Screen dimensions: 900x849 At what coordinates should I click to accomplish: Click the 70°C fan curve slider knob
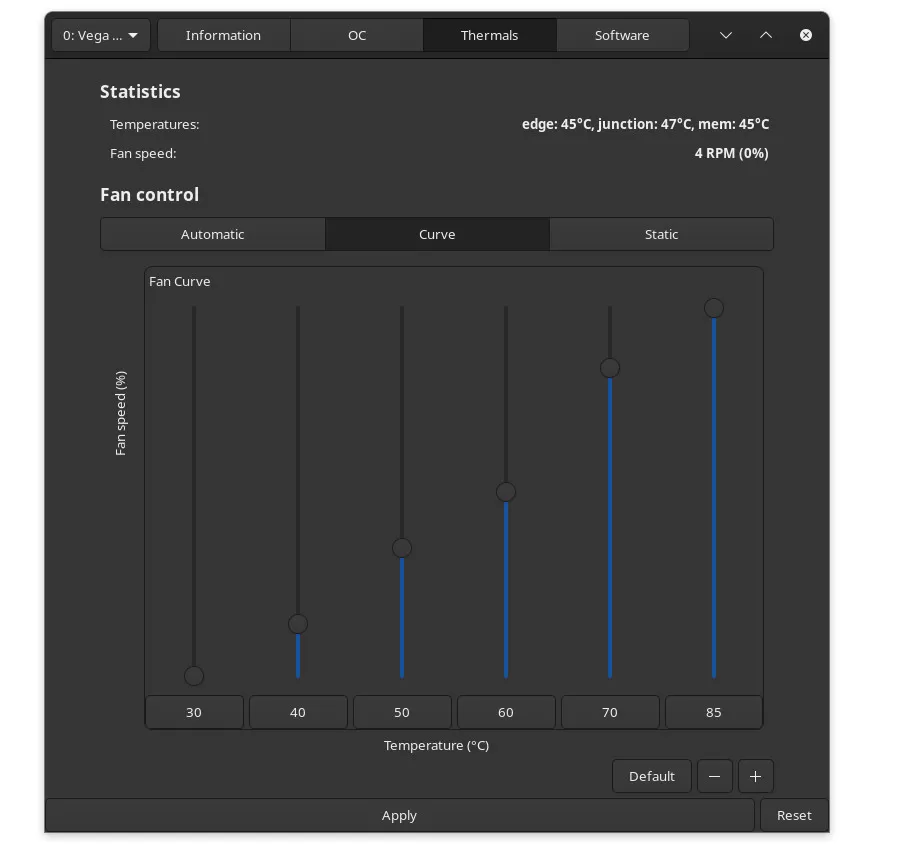point(610,368)
